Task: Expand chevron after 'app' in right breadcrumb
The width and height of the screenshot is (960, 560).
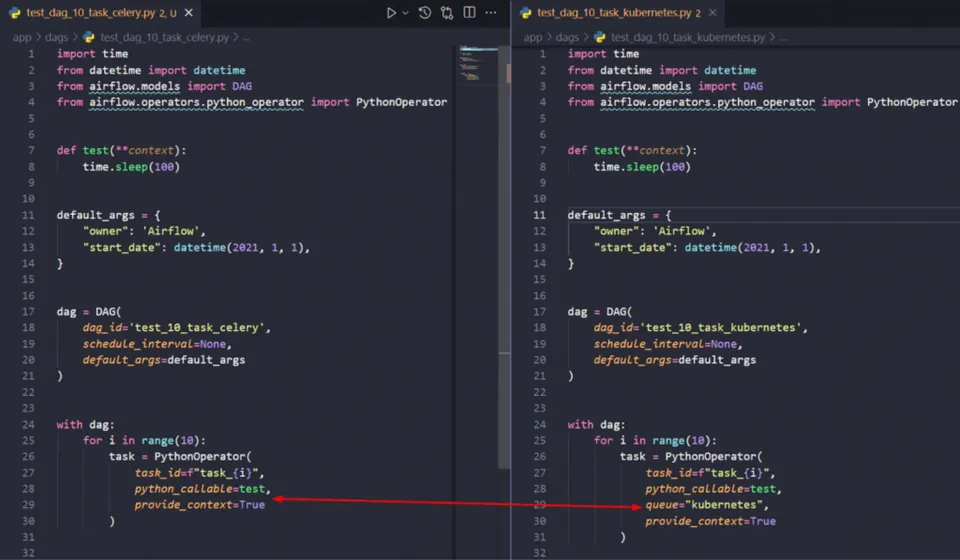Action: point(549,37)
